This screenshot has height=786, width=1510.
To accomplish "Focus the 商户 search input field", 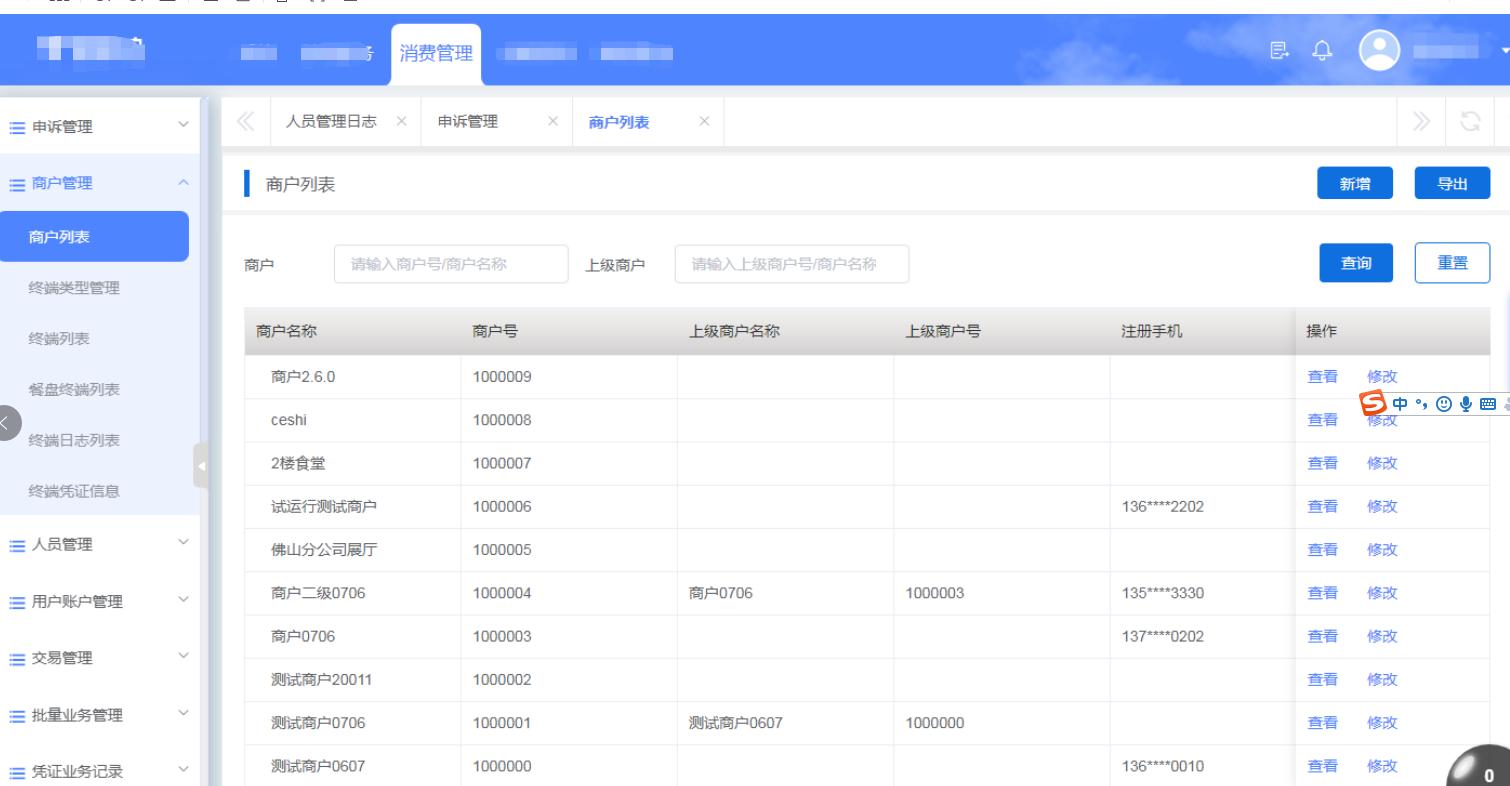I will 451,264.
